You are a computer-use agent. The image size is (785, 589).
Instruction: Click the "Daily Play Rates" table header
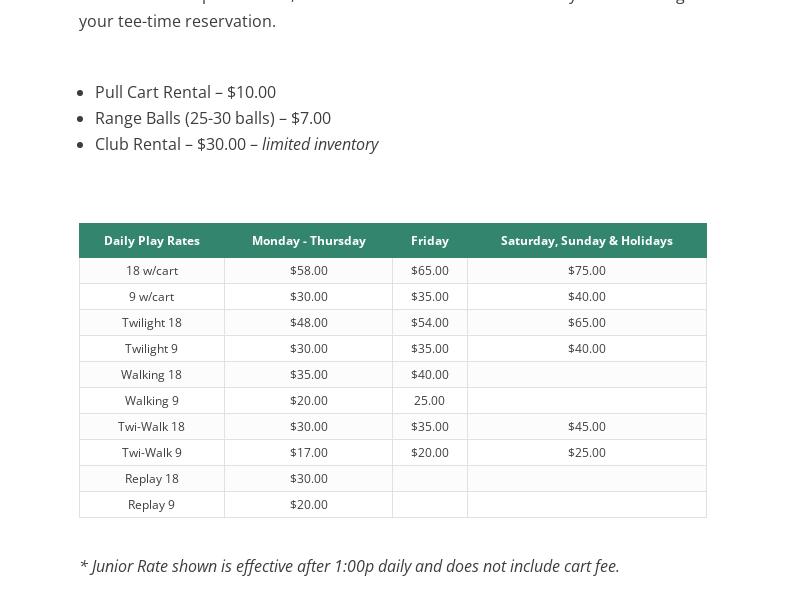[x=152, y=241]
